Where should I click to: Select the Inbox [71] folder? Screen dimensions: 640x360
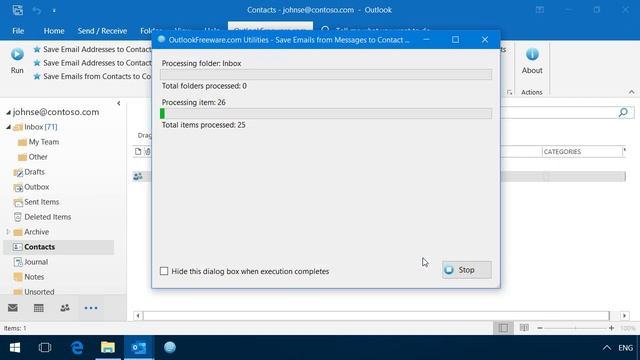41,127
